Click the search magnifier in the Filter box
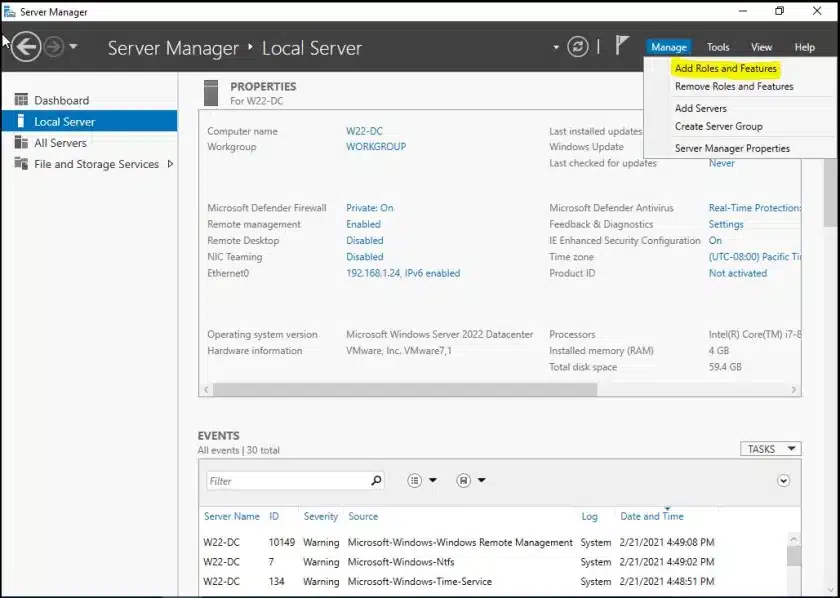Image resolution: width=840 pixels, height=598 pixels. click(376, 481)
